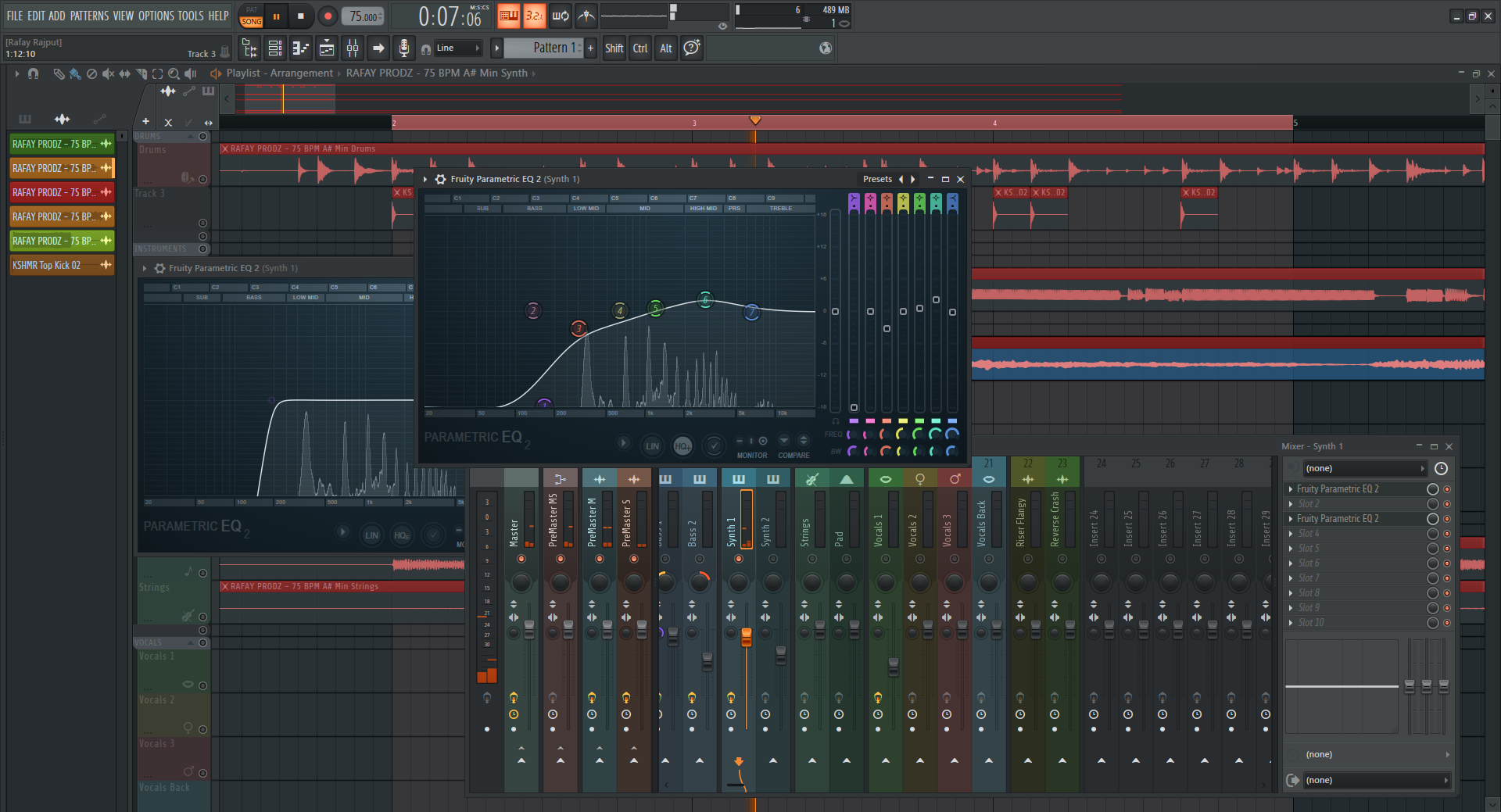
Task: Open the Channel rack
Action: click(x=275, y=48)
